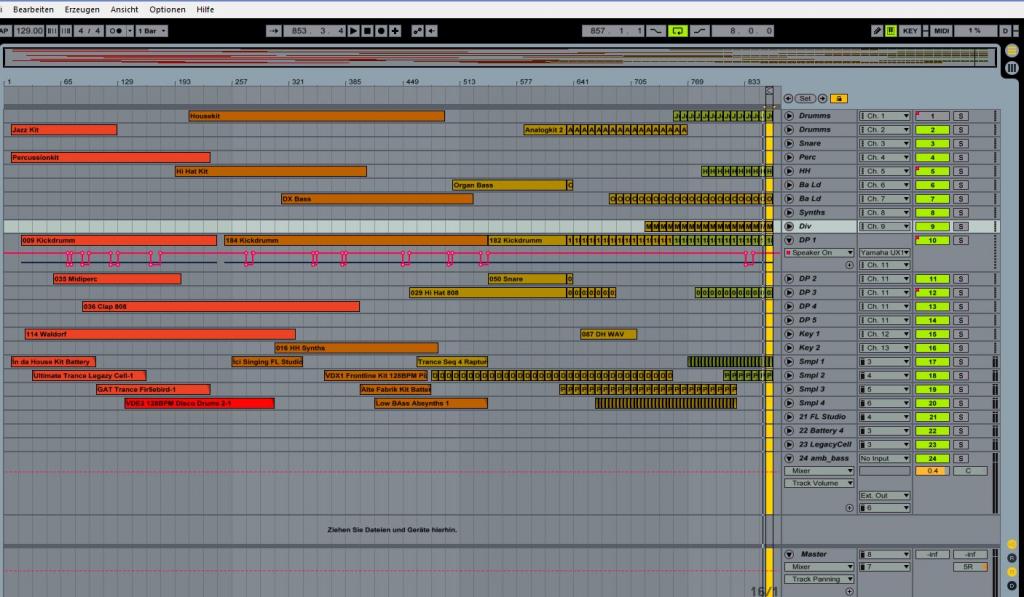Solo the 22 Battery 4 track

[960, 431]
